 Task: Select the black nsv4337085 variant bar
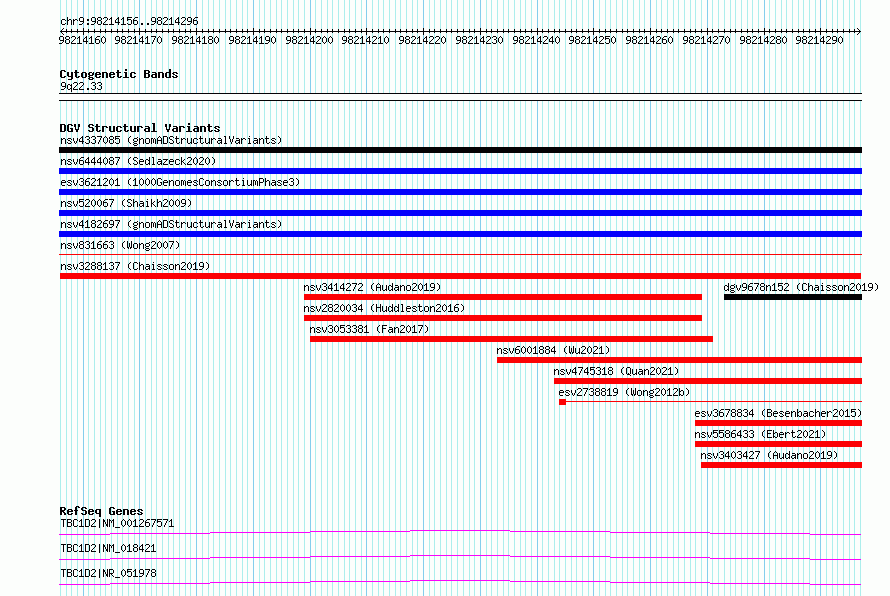click(x=460, y=150)
